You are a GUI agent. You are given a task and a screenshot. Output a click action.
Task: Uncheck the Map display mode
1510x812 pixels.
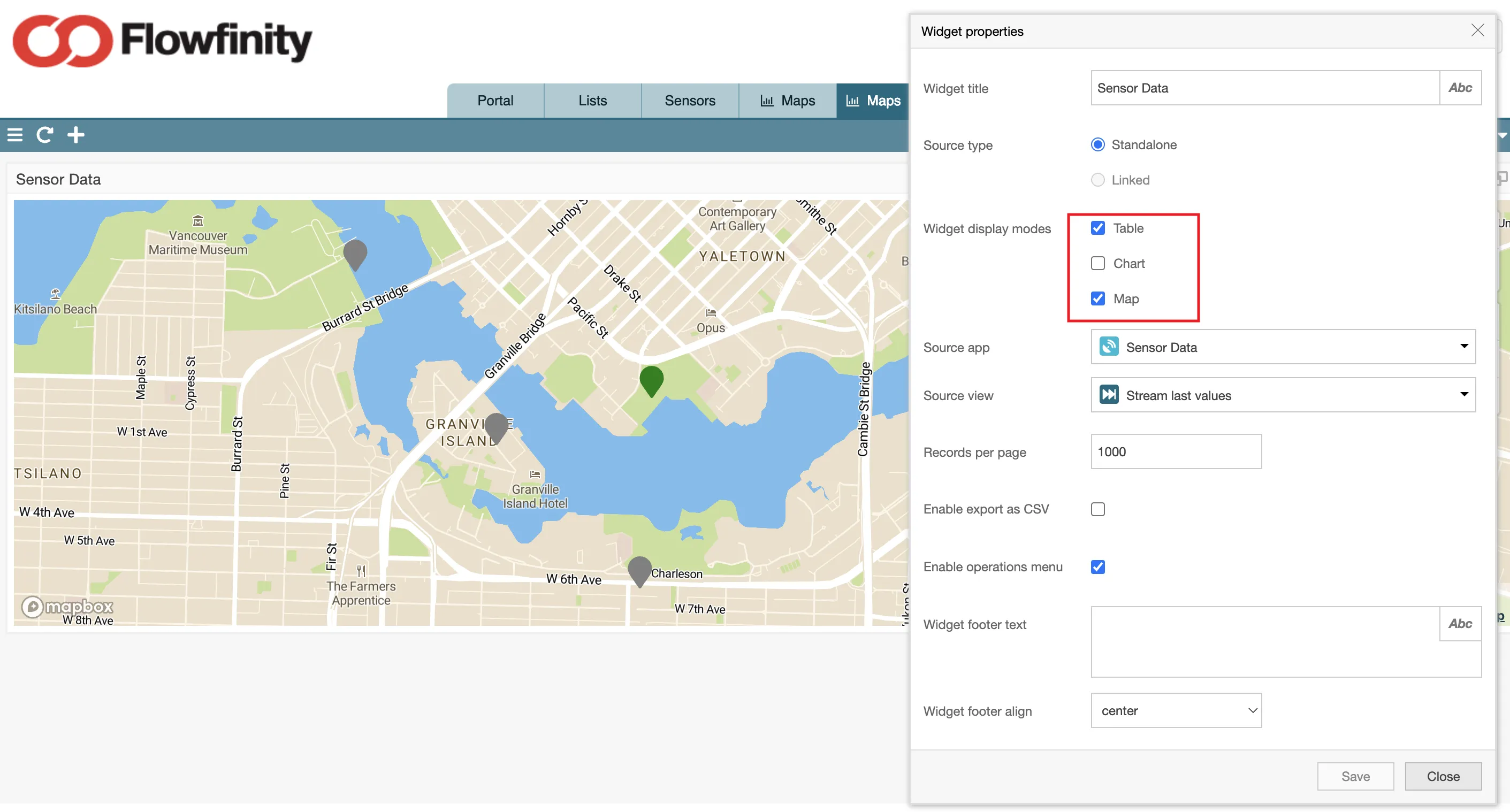[x=1098, y=299]
